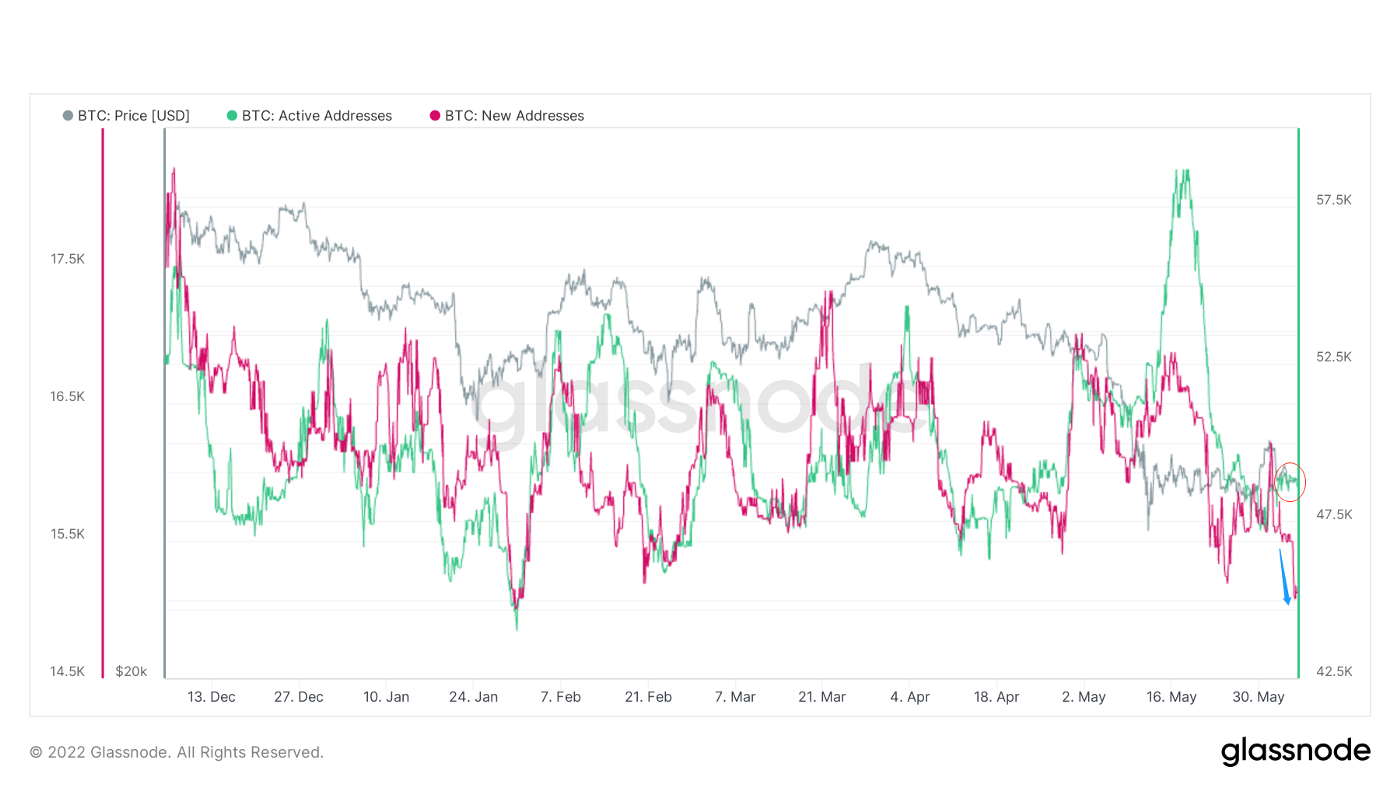Click the '42.5K' right axis label

point(1334,671)
